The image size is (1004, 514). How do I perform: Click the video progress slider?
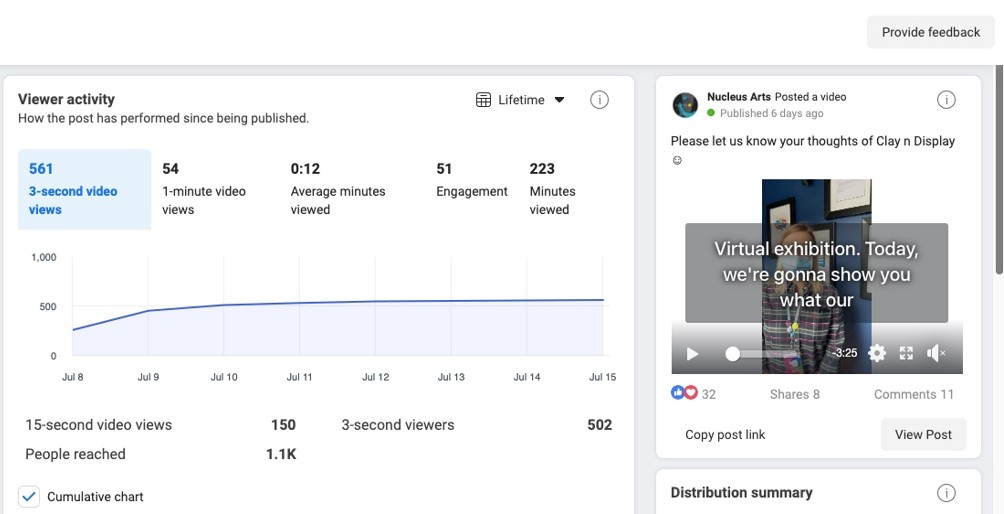click(x=765, y=354)
